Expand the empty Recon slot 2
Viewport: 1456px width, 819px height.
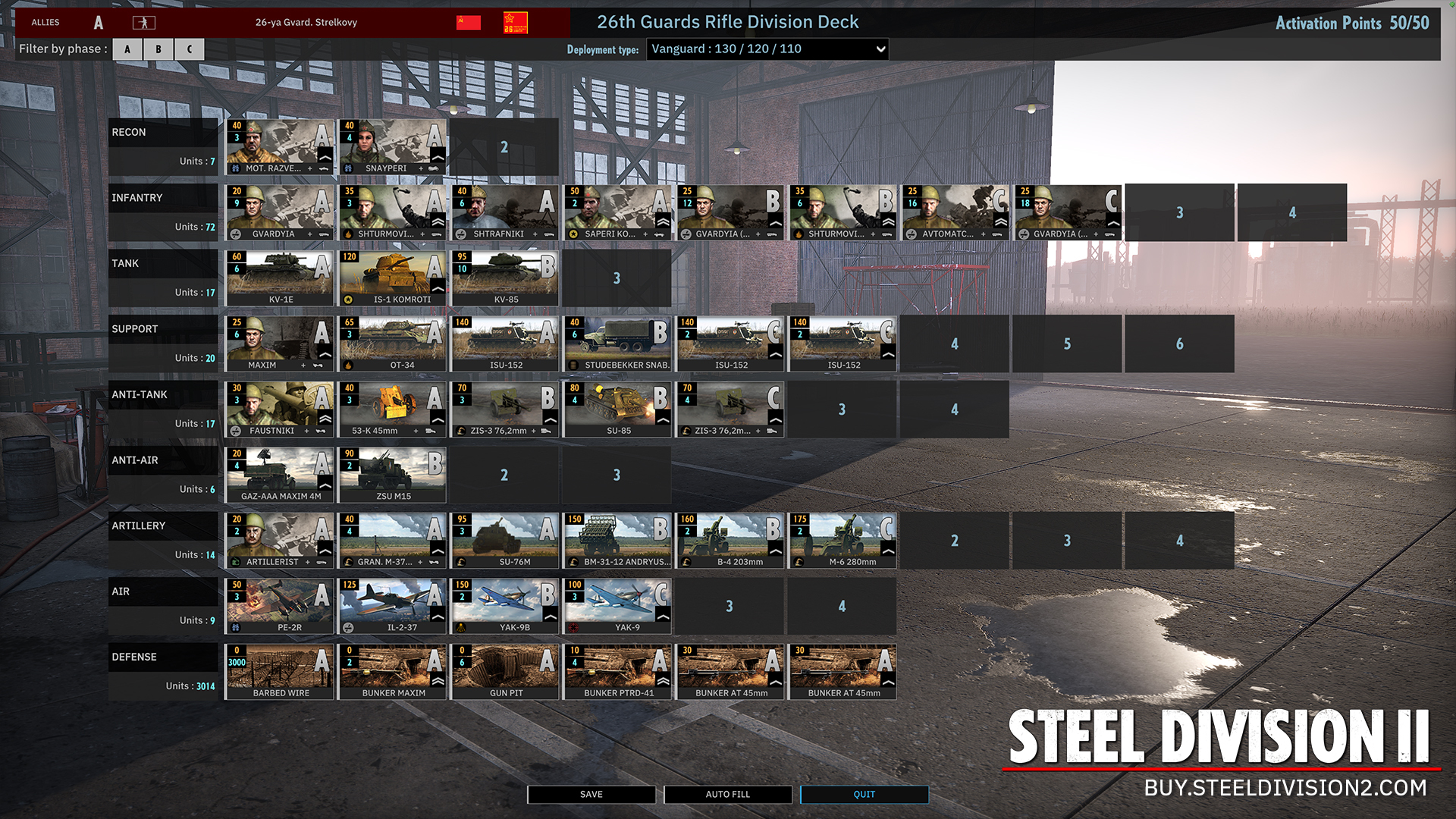coord(504,147)
